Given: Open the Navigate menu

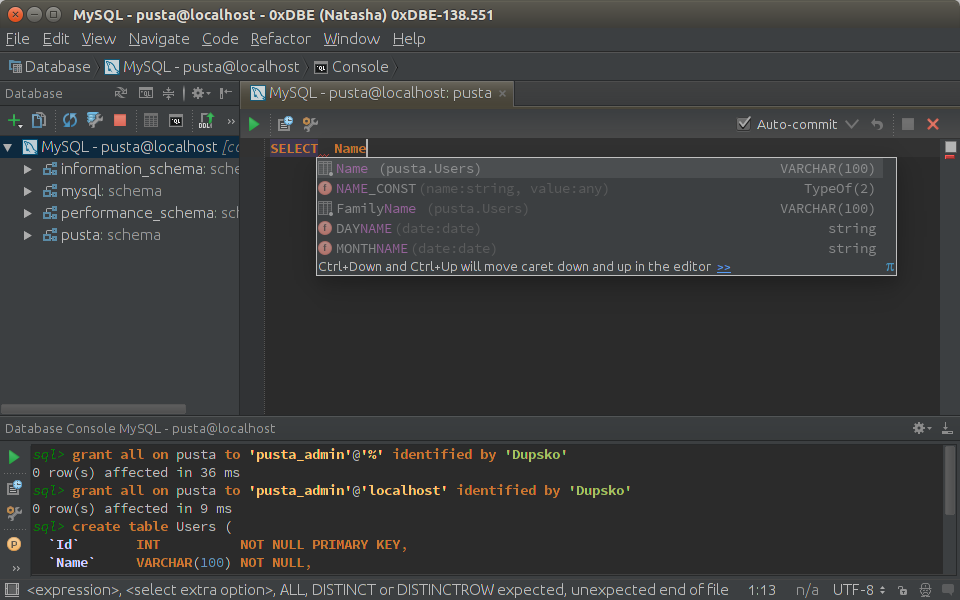Looking at the screenshot, I should tap(159, 39).
